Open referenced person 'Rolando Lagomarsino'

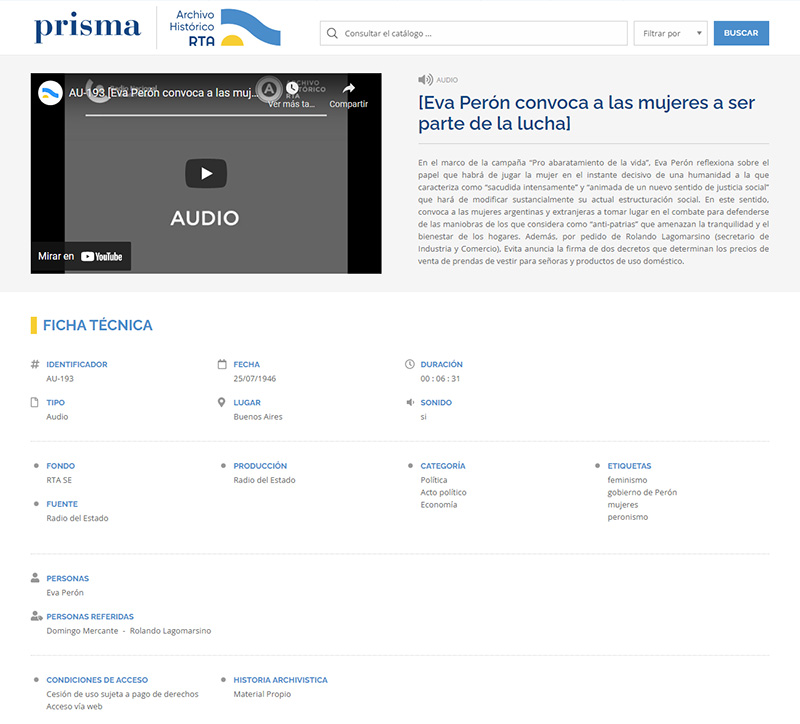pyautogui.click(x=170, y=631)
